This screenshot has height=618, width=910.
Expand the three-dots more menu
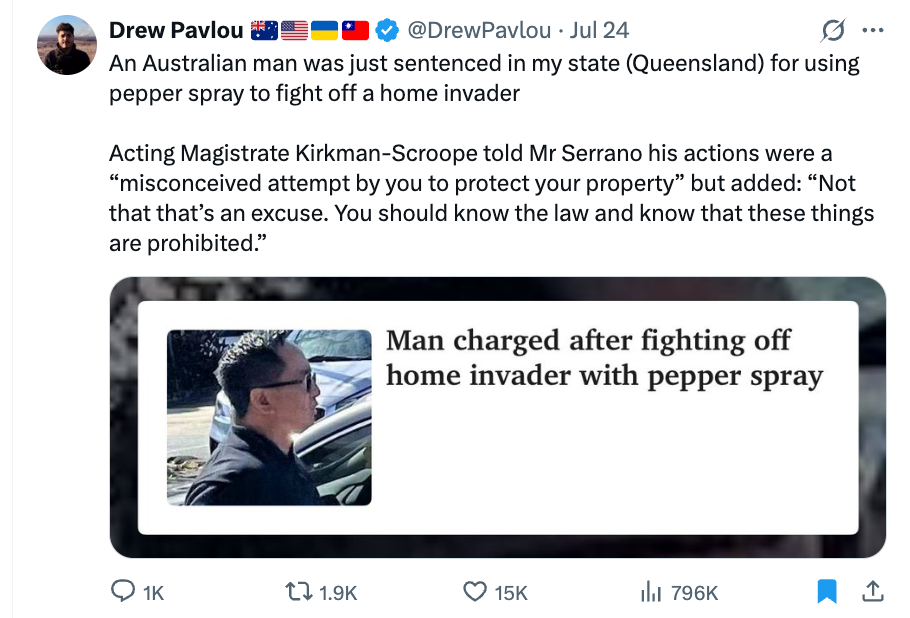pos(873,30)
